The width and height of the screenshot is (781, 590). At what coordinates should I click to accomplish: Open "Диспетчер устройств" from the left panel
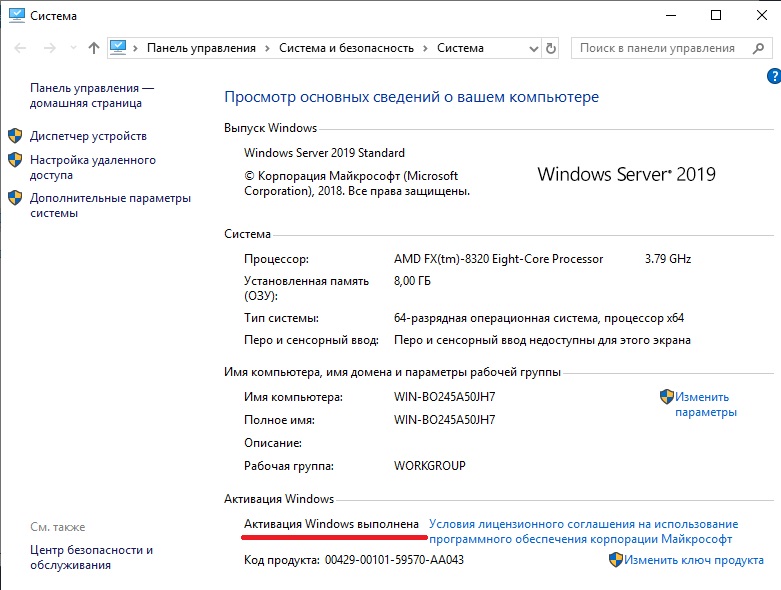click(x=88, y=136)
